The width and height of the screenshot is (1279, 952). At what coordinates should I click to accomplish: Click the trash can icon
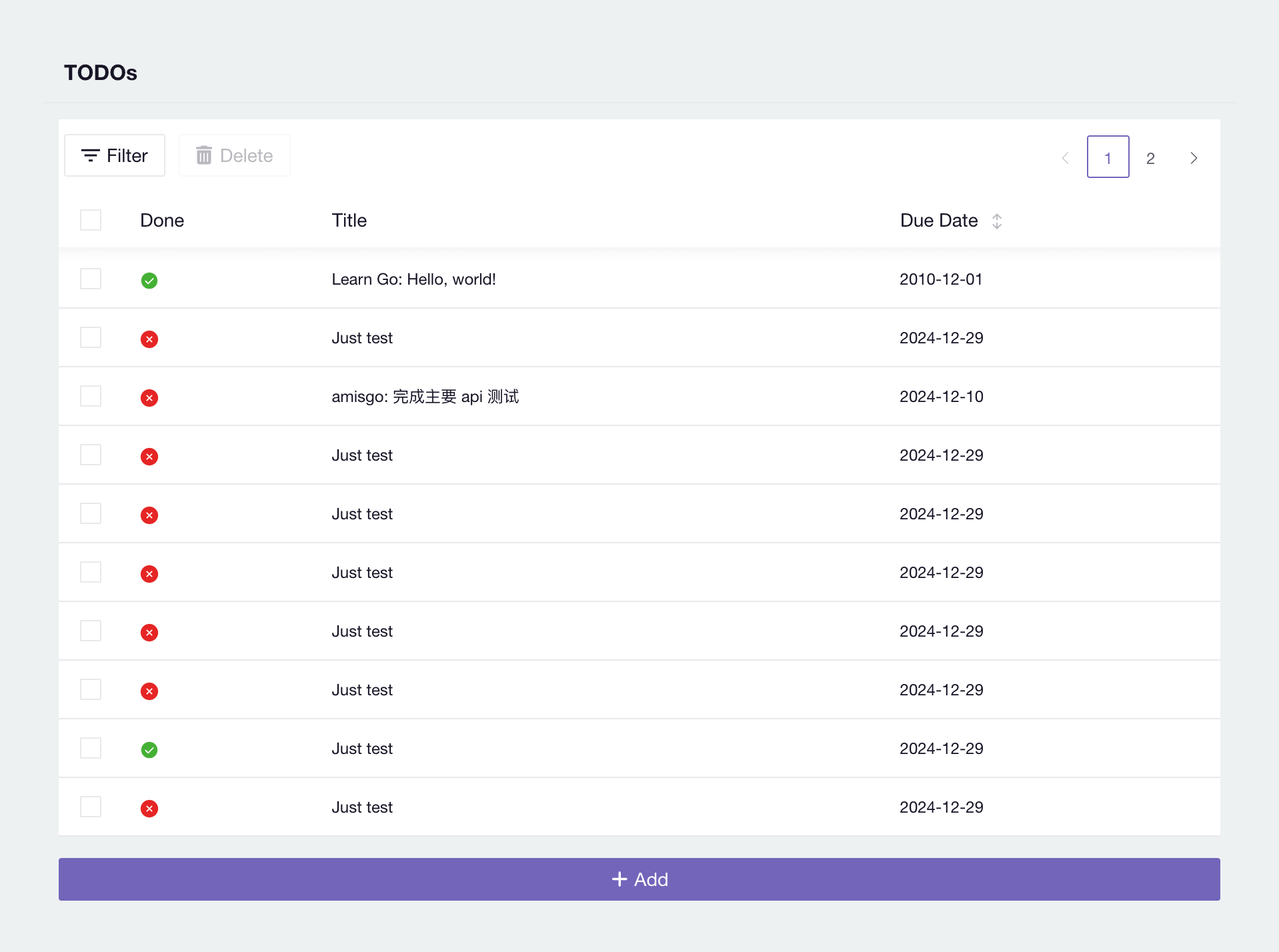204,156
